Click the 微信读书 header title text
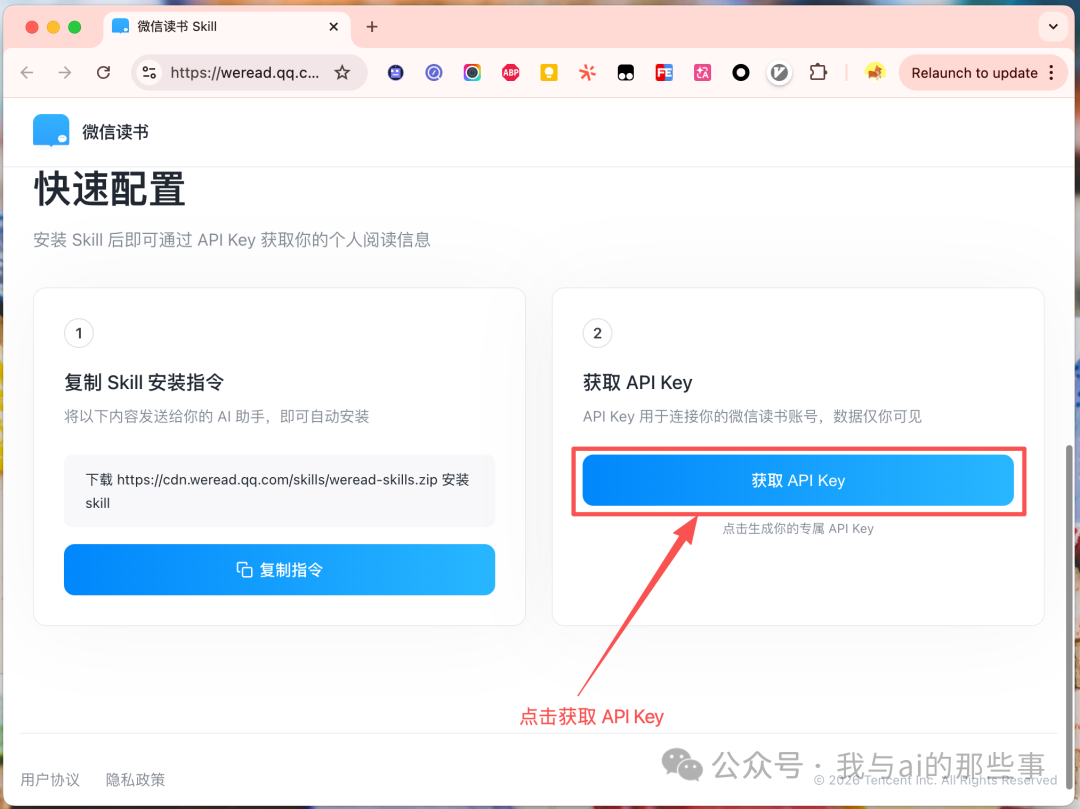 click(x=115, y=132)
